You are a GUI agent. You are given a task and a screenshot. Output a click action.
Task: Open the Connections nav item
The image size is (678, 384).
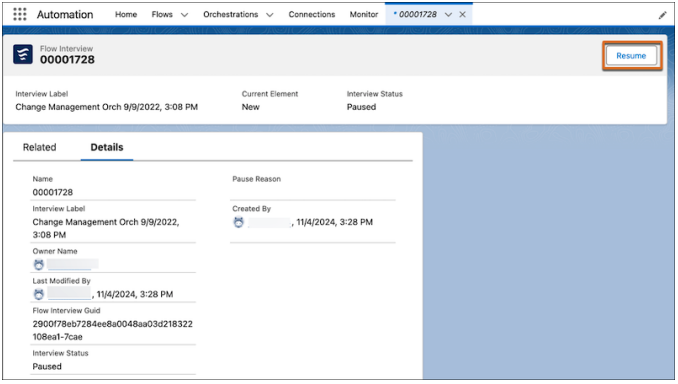point(312,14)
